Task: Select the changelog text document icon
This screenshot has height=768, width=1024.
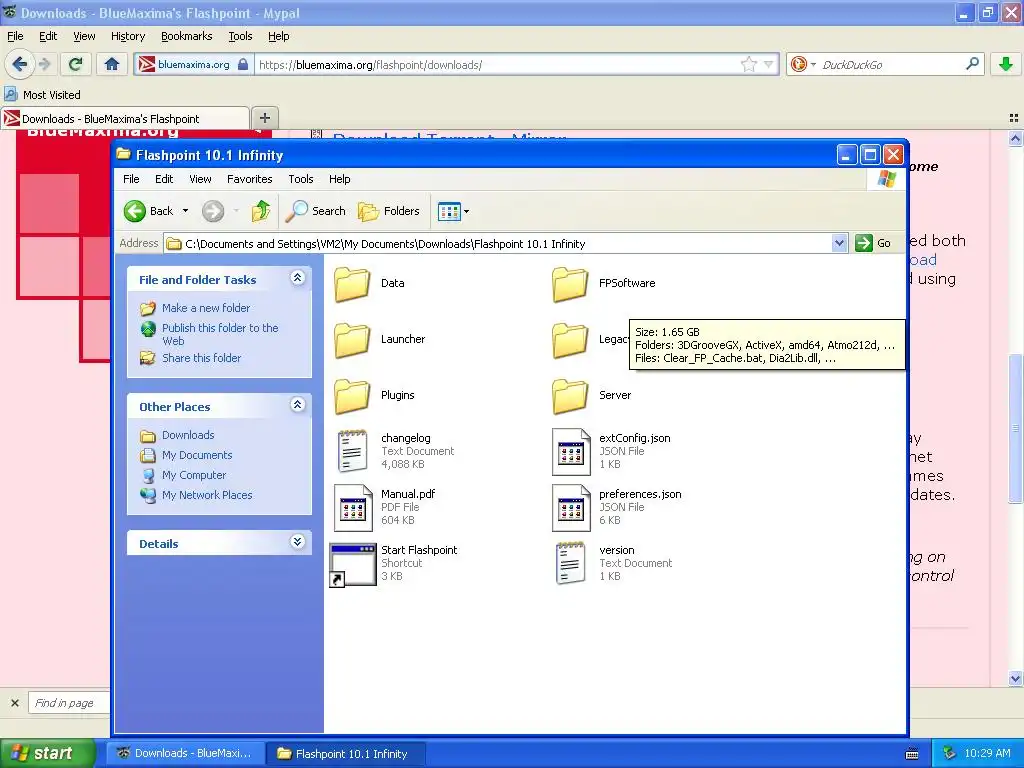Action: pyautogui.click(x=352, y=451)
